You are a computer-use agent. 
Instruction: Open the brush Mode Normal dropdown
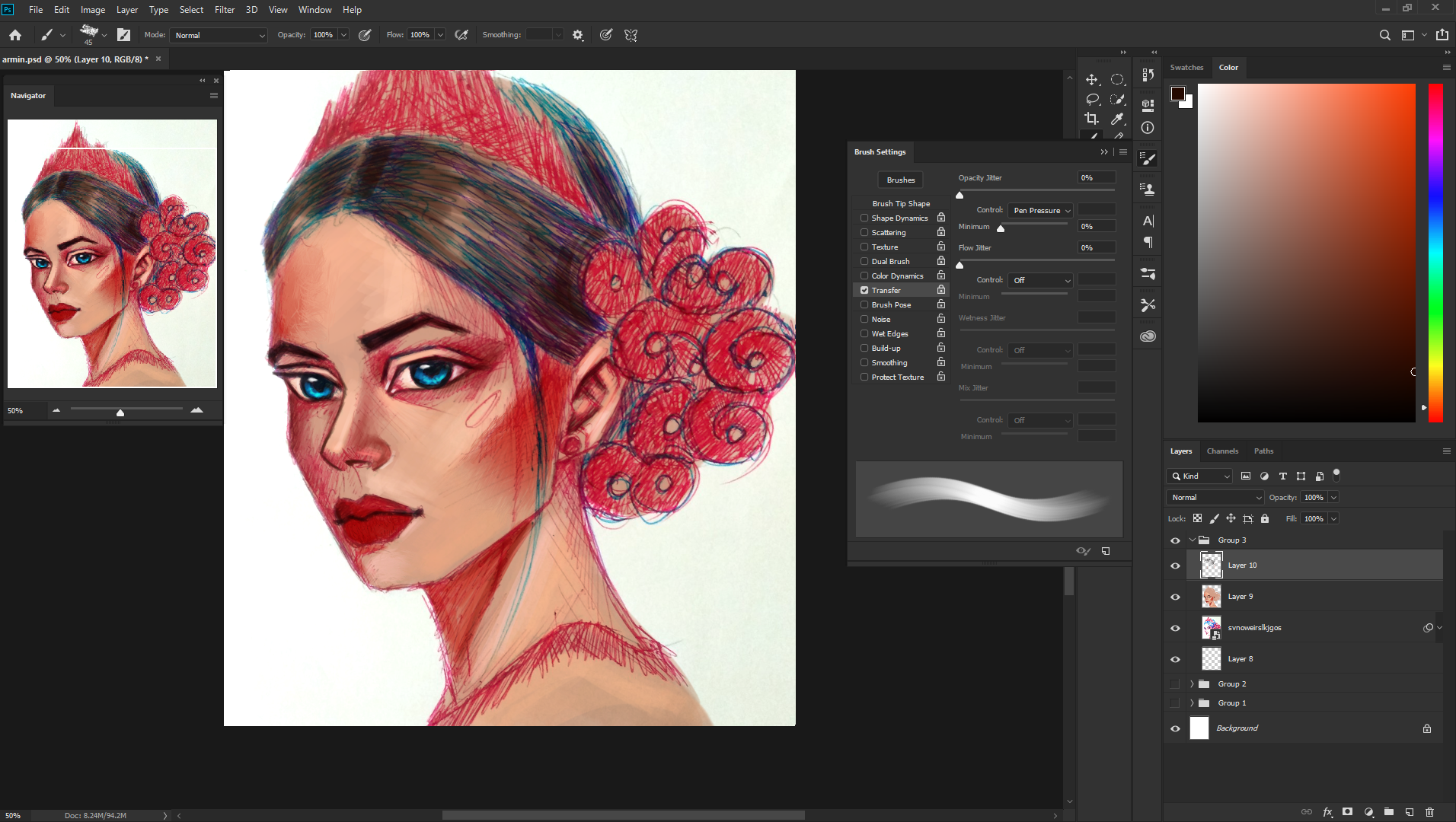pyautogui.click(x=219, y=35)
